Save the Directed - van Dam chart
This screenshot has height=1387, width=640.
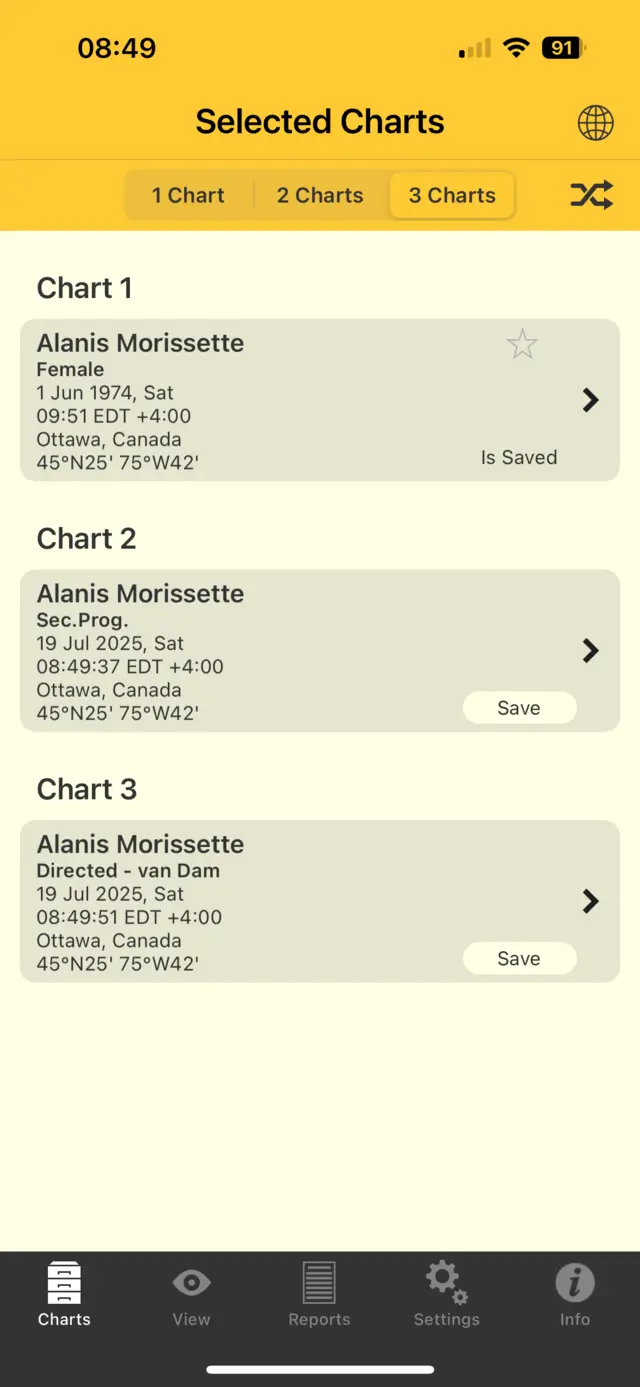coord(519,959)
